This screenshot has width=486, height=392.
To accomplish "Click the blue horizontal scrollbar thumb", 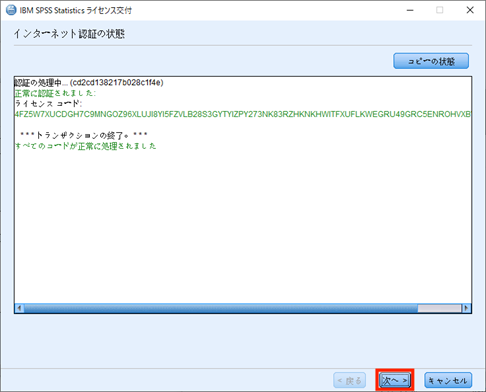I will pyautogui.click(x=221, y=308).
